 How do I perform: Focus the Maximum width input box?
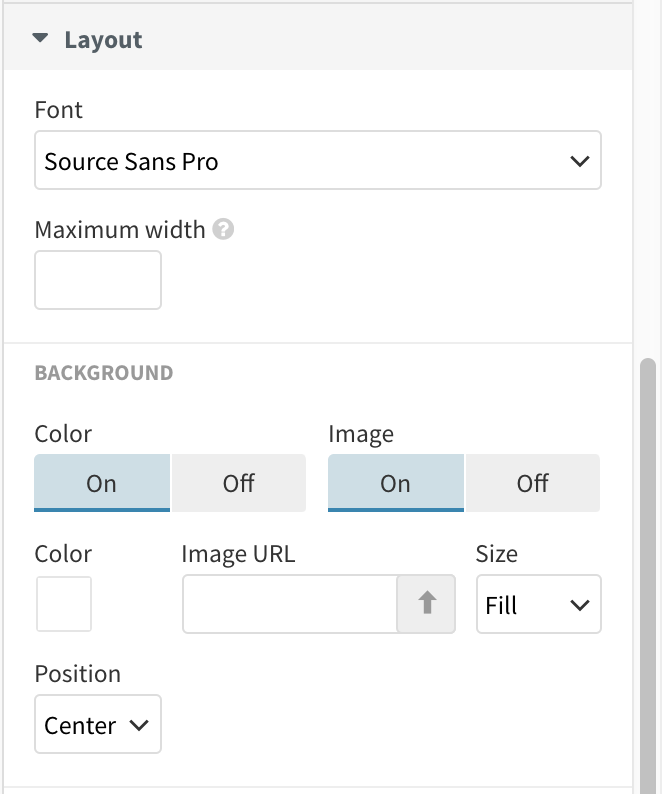(x=98, y=280)
